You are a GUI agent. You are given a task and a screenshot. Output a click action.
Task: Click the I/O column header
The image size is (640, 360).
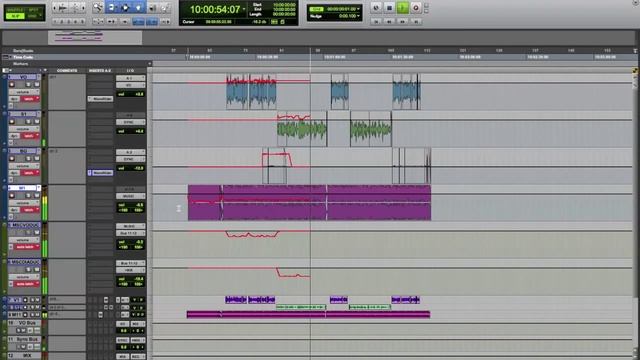coord(130,71)
